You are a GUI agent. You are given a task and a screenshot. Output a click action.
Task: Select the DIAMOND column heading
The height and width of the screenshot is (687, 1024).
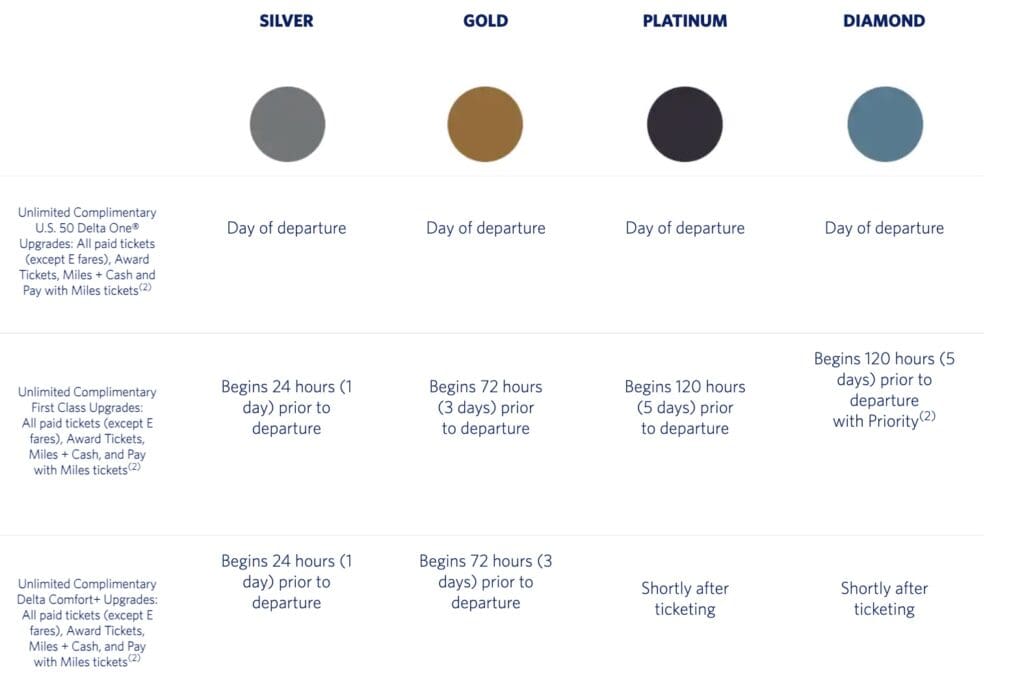(884, 21)
